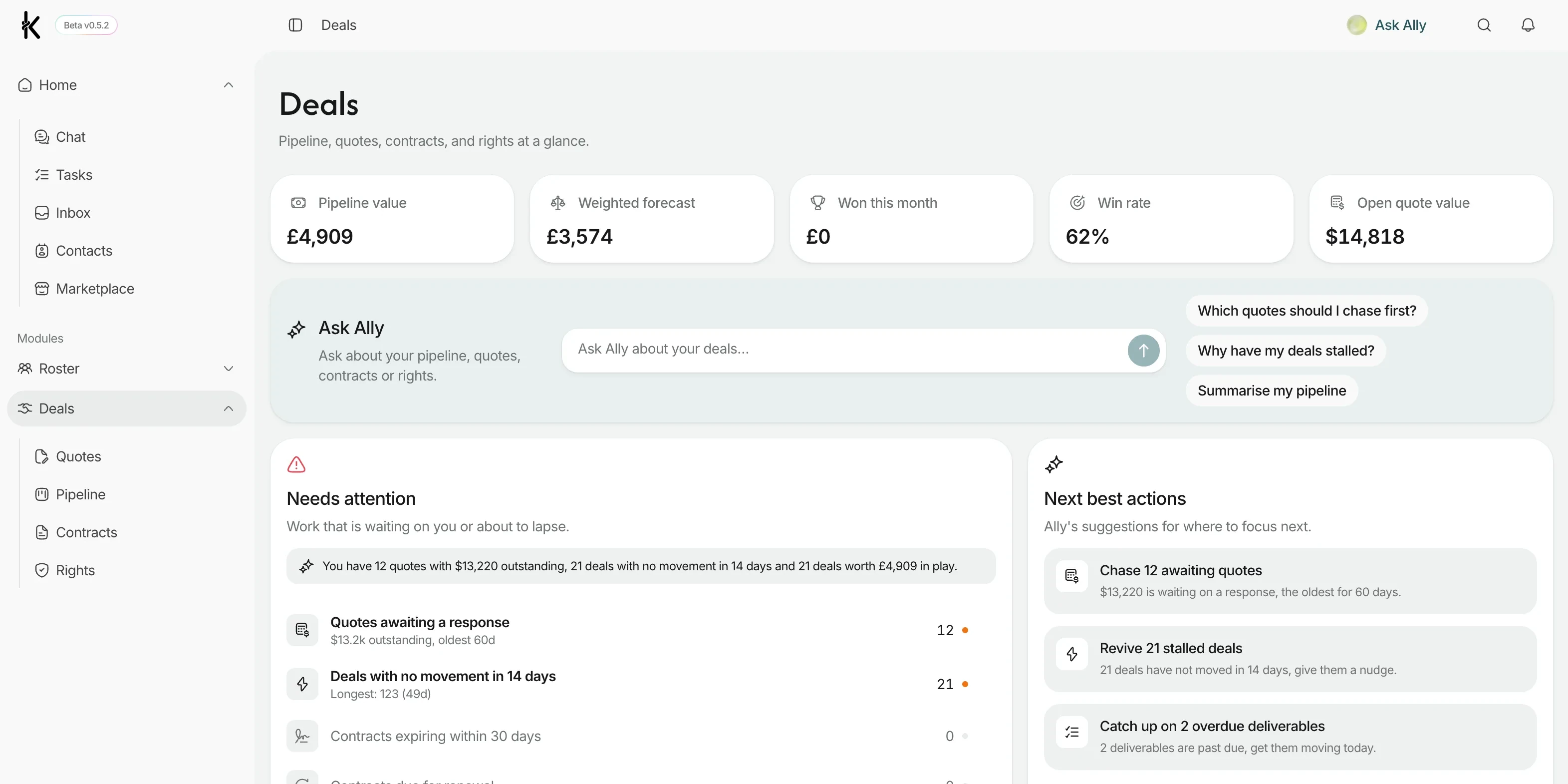Choose "Summarise my pipeline" suggestion

[1272, 391]
